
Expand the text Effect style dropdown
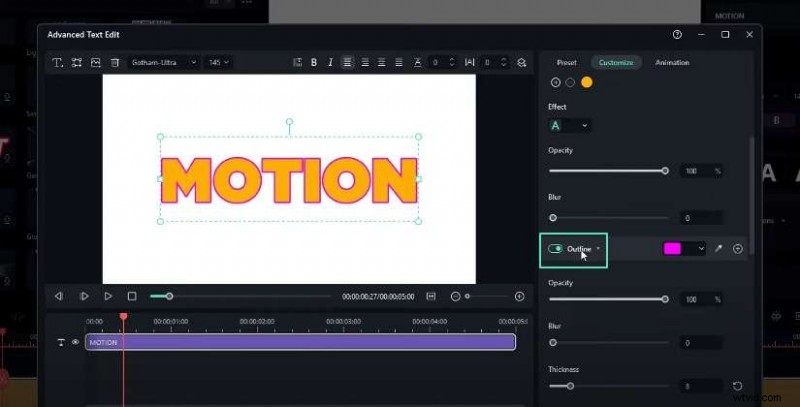pos(569,125)
